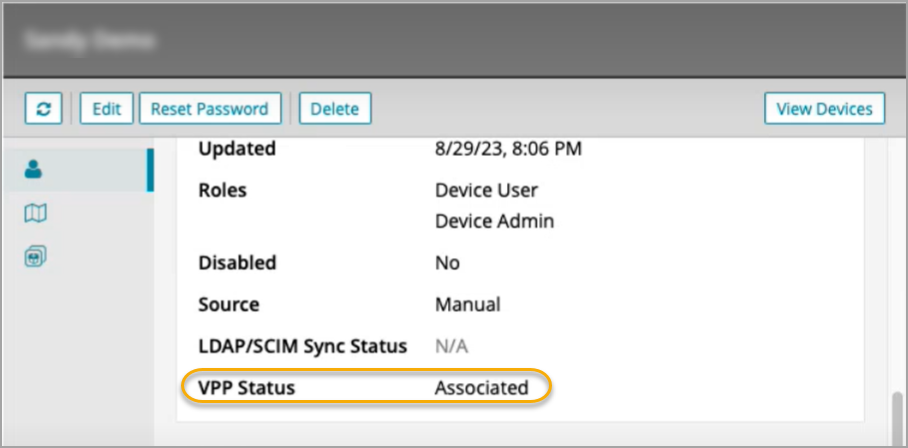The image size is (908, 448).
Task: Open the stacked apps sidebar tab
Action: coord(35,256)
